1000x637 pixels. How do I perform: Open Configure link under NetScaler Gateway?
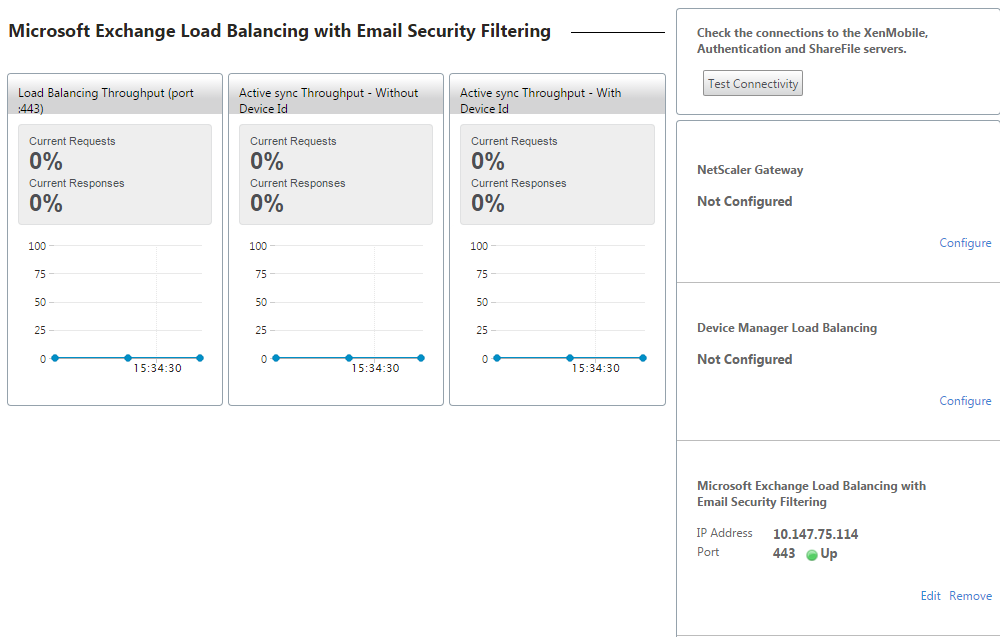[965, 243]
